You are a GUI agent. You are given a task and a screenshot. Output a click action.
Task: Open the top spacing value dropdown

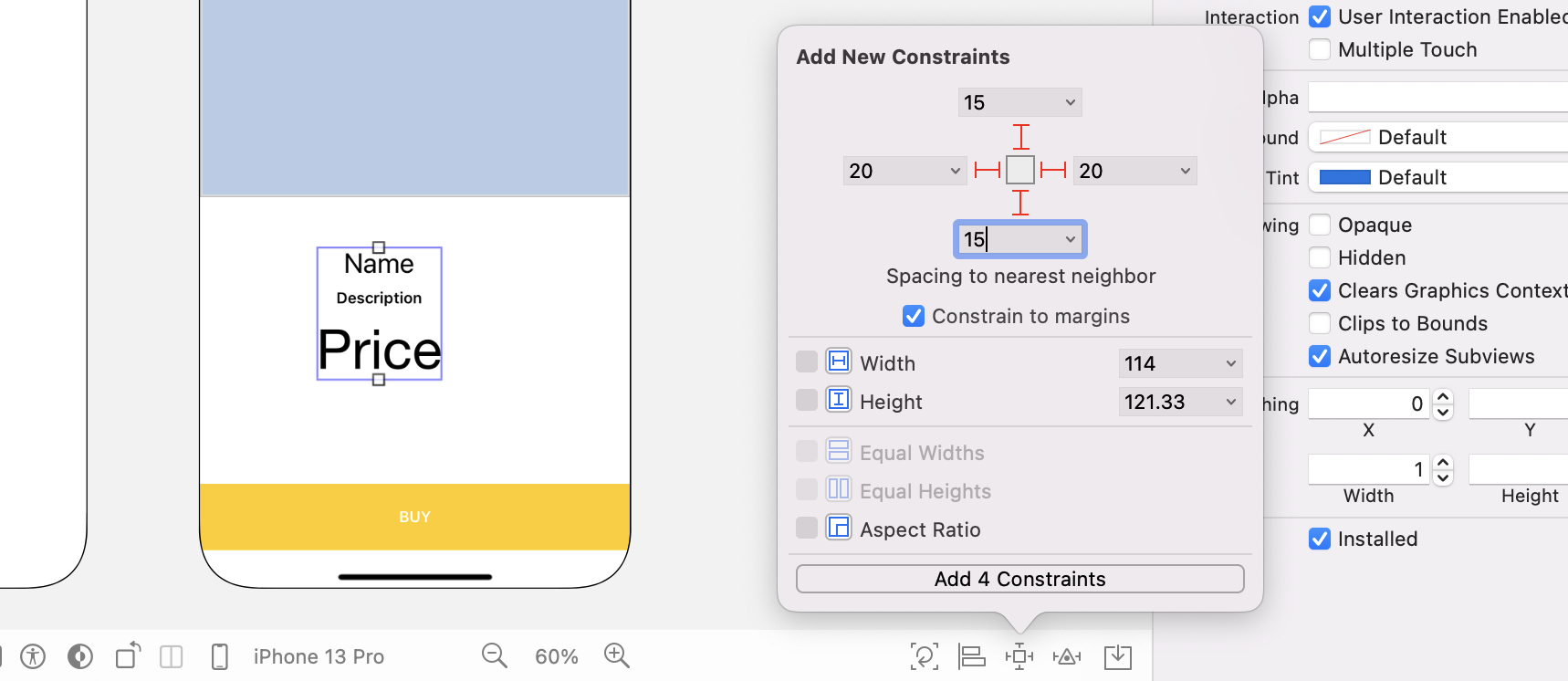1070,102
